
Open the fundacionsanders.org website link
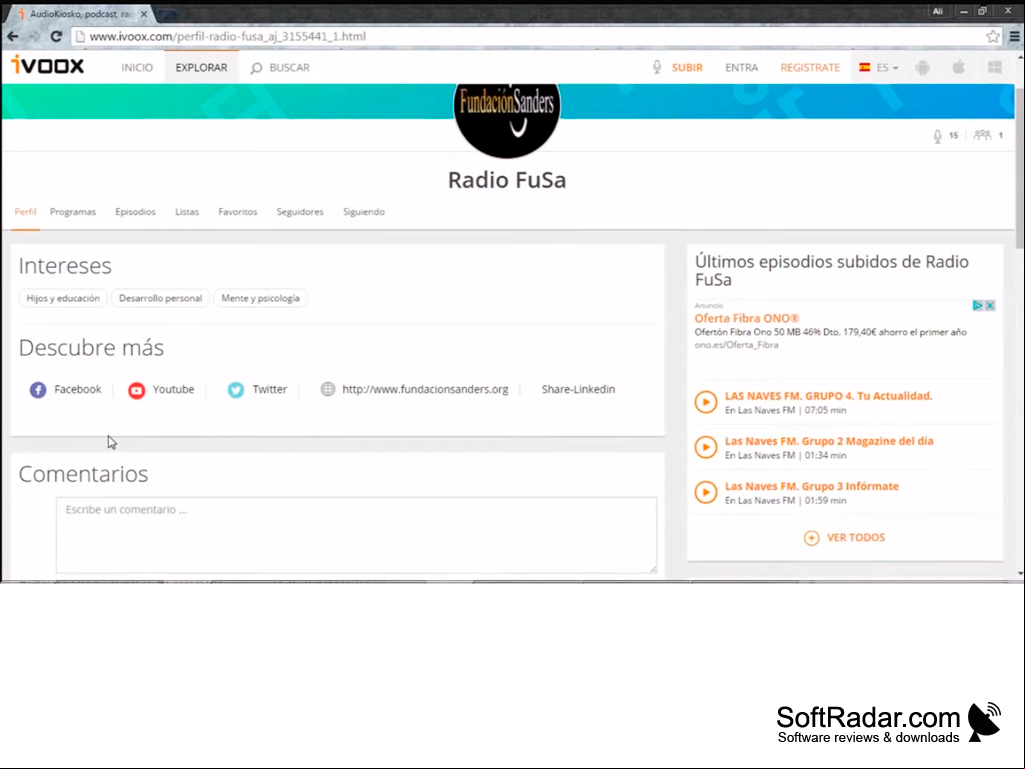tap(425, 389)
